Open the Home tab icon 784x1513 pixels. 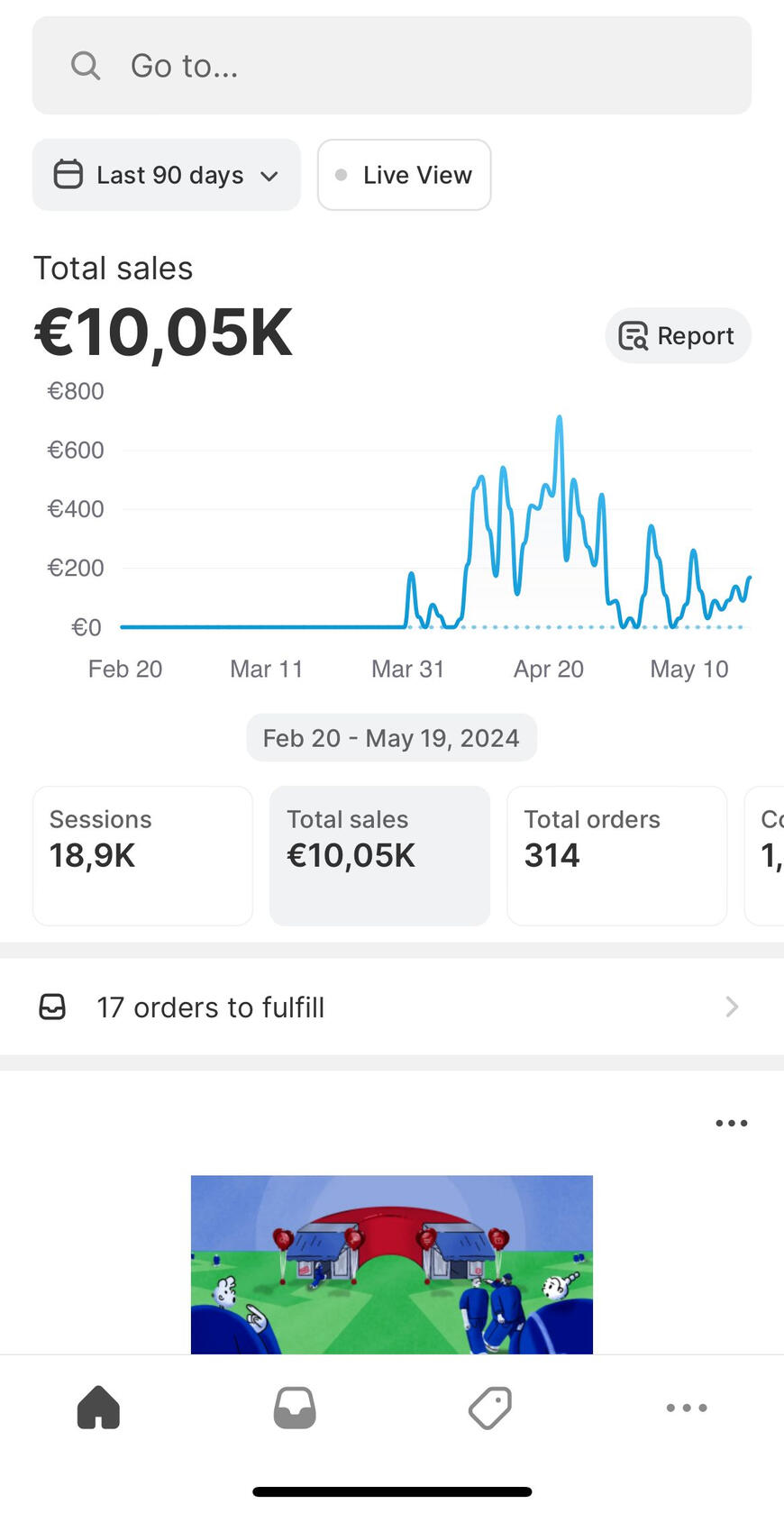98,1408
